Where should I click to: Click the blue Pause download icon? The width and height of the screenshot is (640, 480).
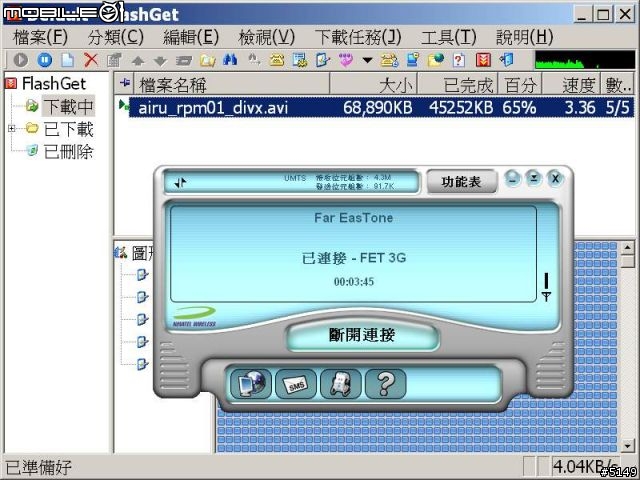coord(44,60)
